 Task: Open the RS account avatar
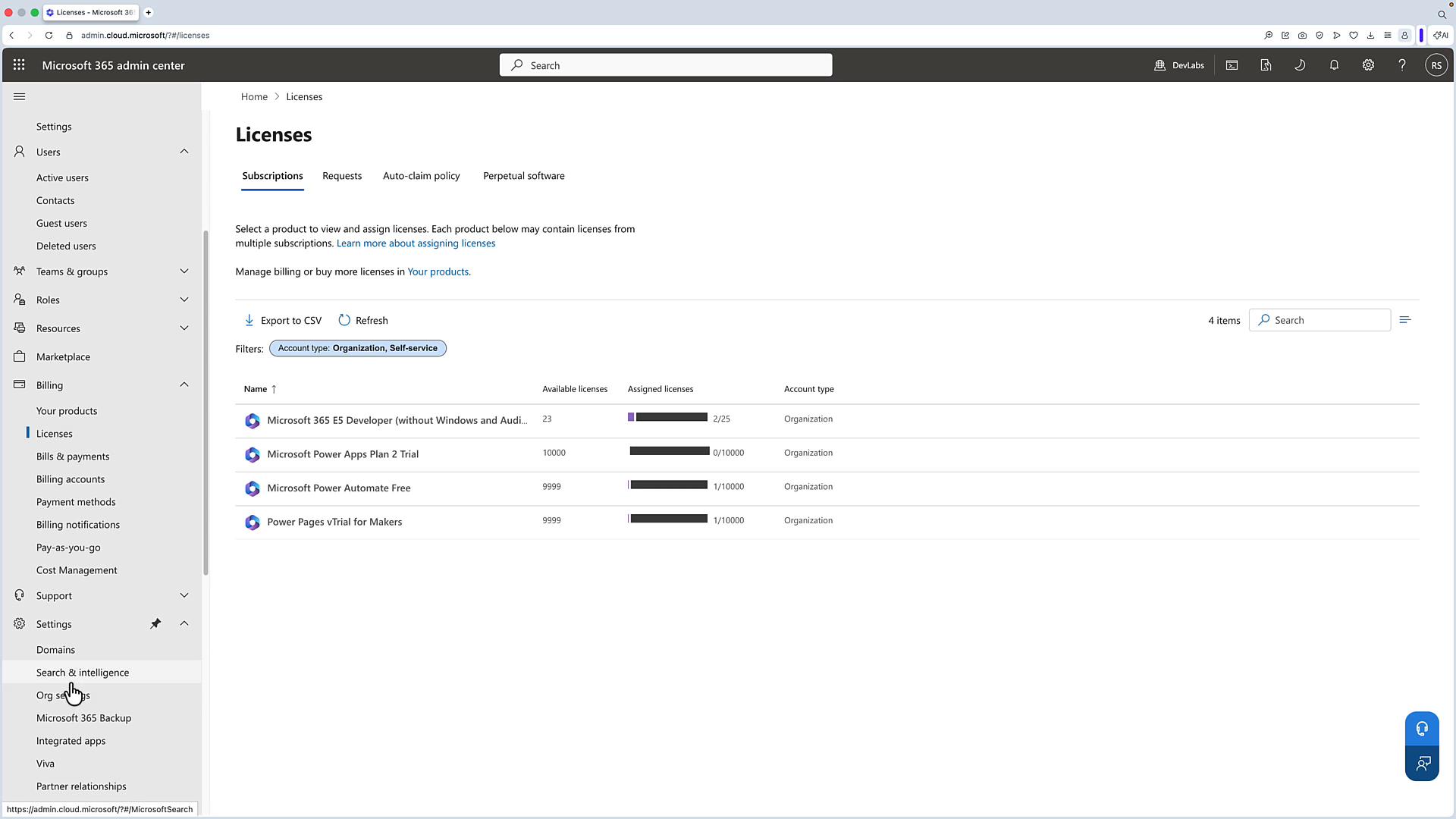click(x=1436, y=65)
